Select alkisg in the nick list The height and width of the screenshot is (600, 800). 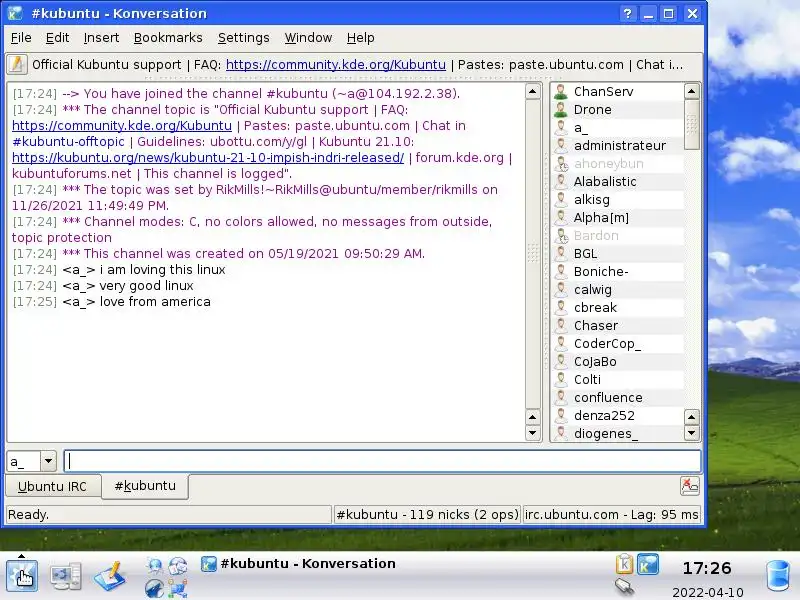[x=618, y=199]
